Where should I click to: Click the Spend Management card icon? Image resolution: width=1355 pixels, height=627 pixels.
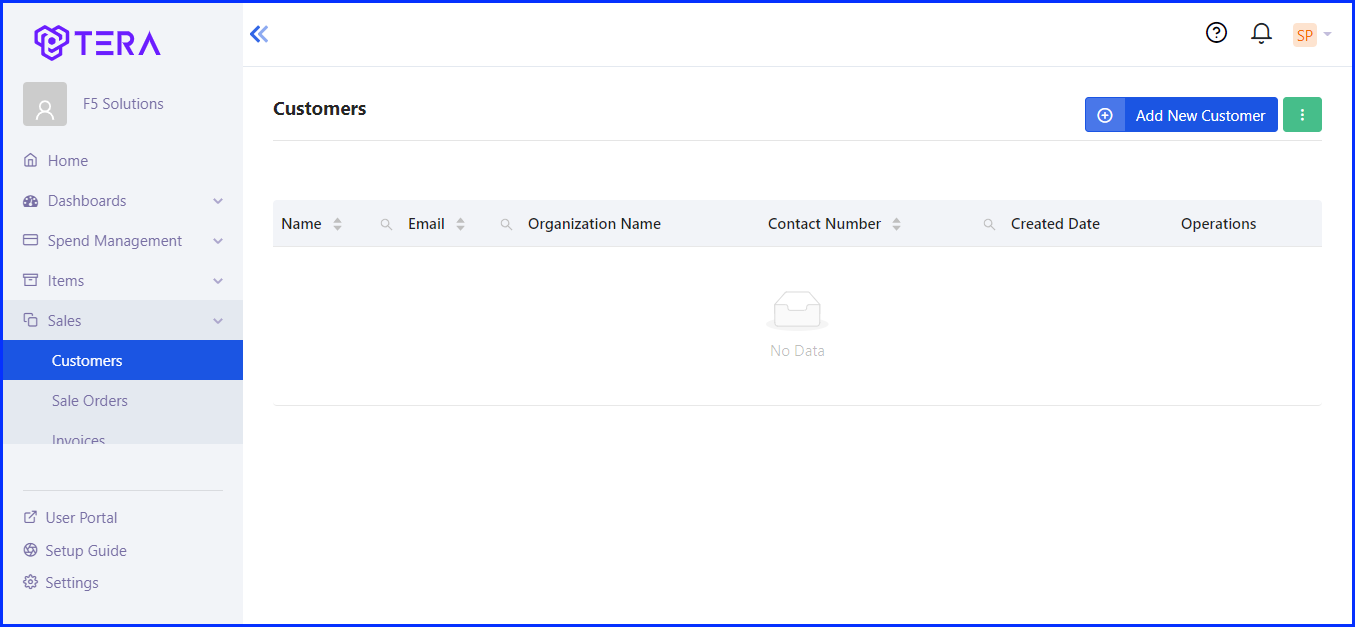pos(30,241)
